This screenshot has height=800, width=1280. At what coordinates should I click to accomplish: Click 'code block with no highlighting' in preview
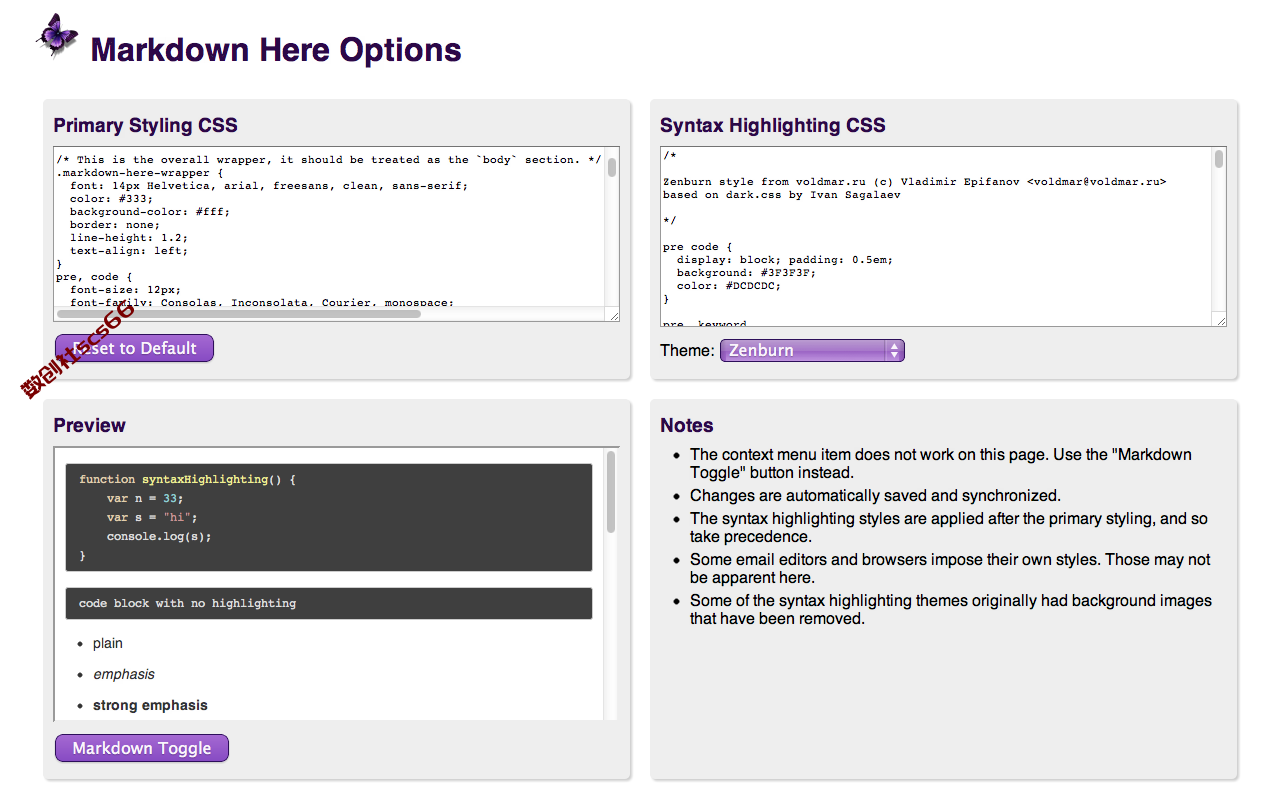(188, 603)
